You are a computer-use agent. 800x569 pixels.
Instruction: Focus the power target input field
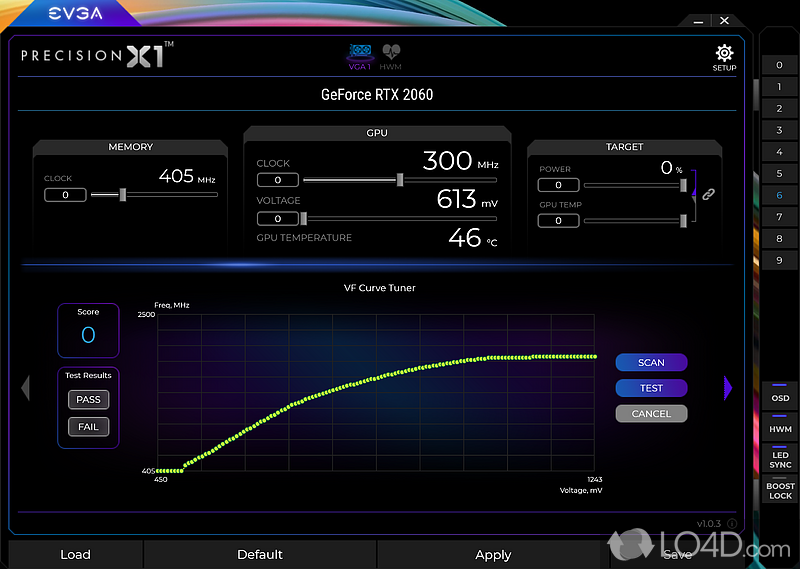[558, 185]
